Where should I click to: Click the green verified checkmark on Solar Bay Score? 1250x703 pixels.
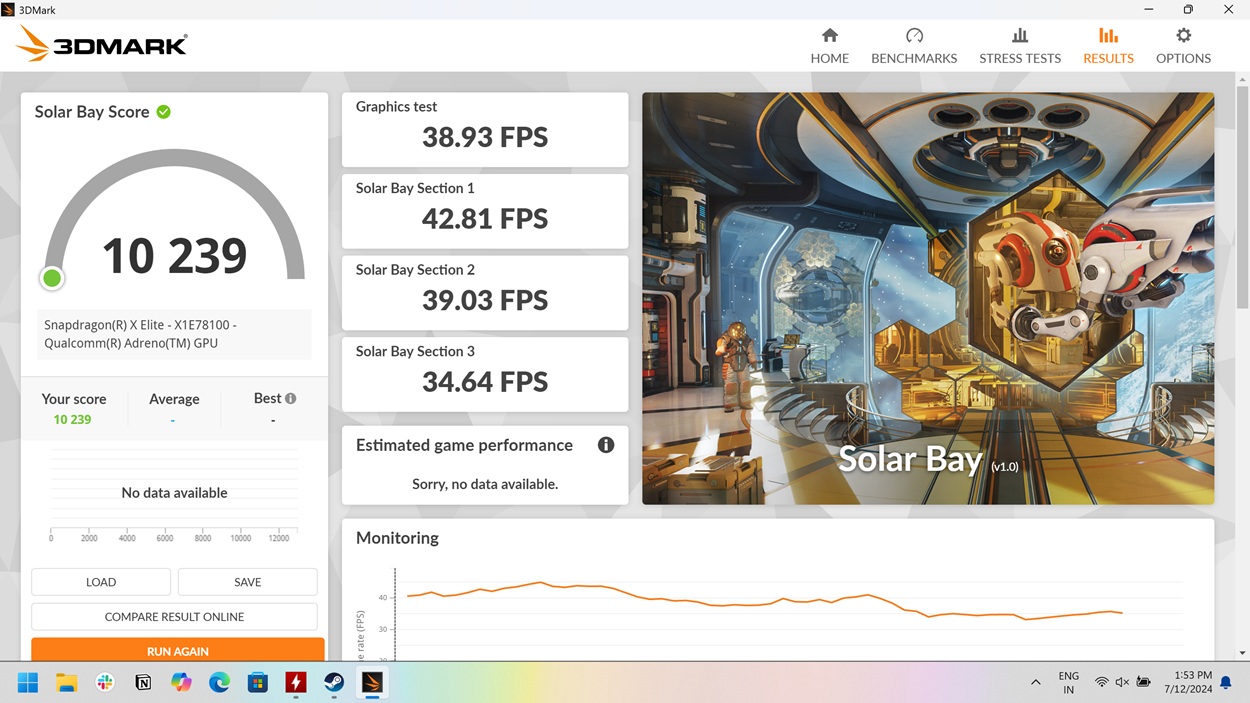point(163,111)
